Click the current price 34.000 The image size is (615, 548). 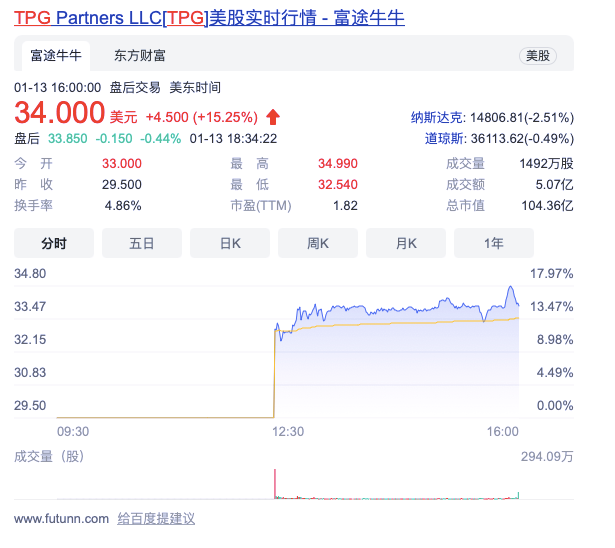(60, 113)
